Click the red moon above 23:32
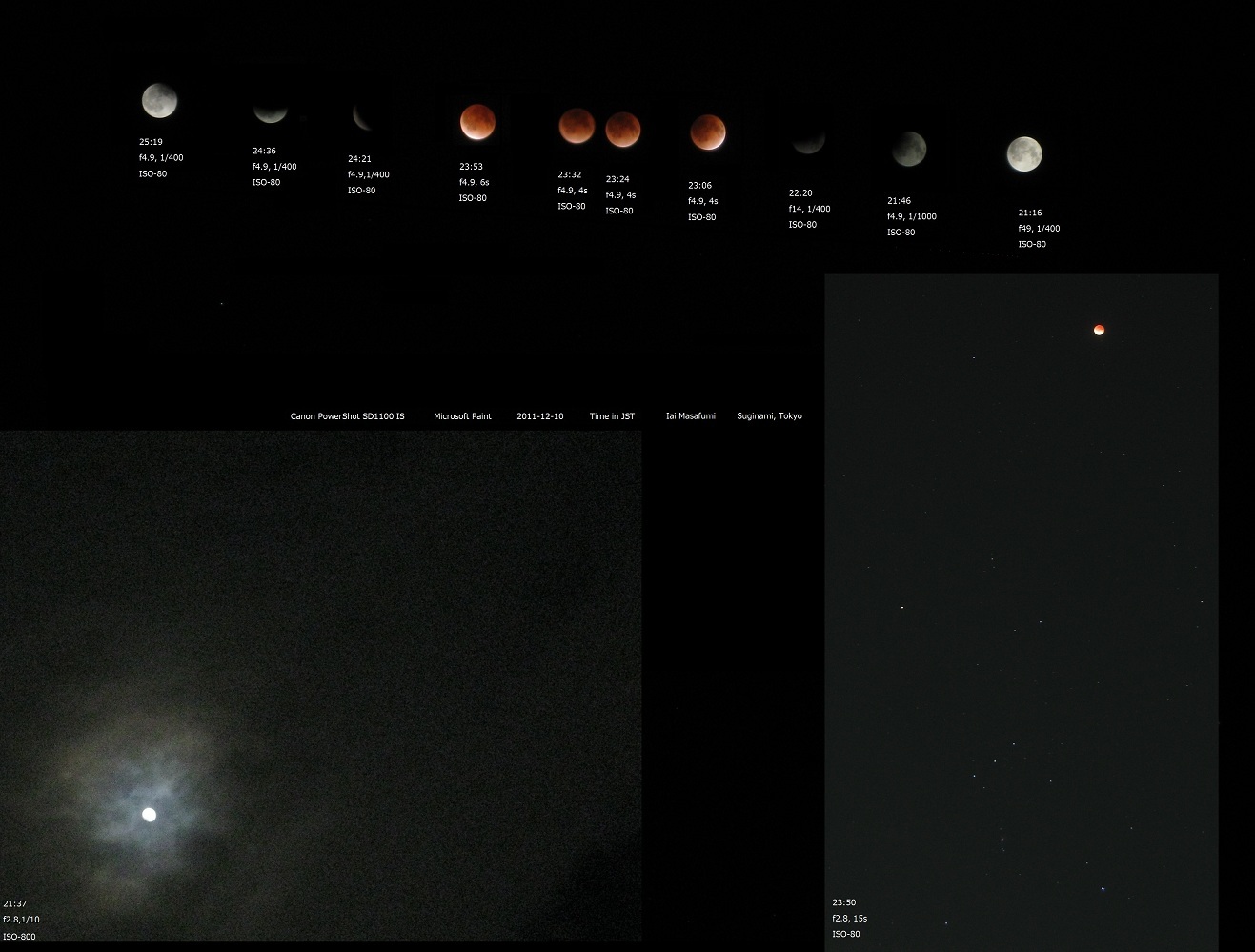1255x952 pixels. coord(577,127)
